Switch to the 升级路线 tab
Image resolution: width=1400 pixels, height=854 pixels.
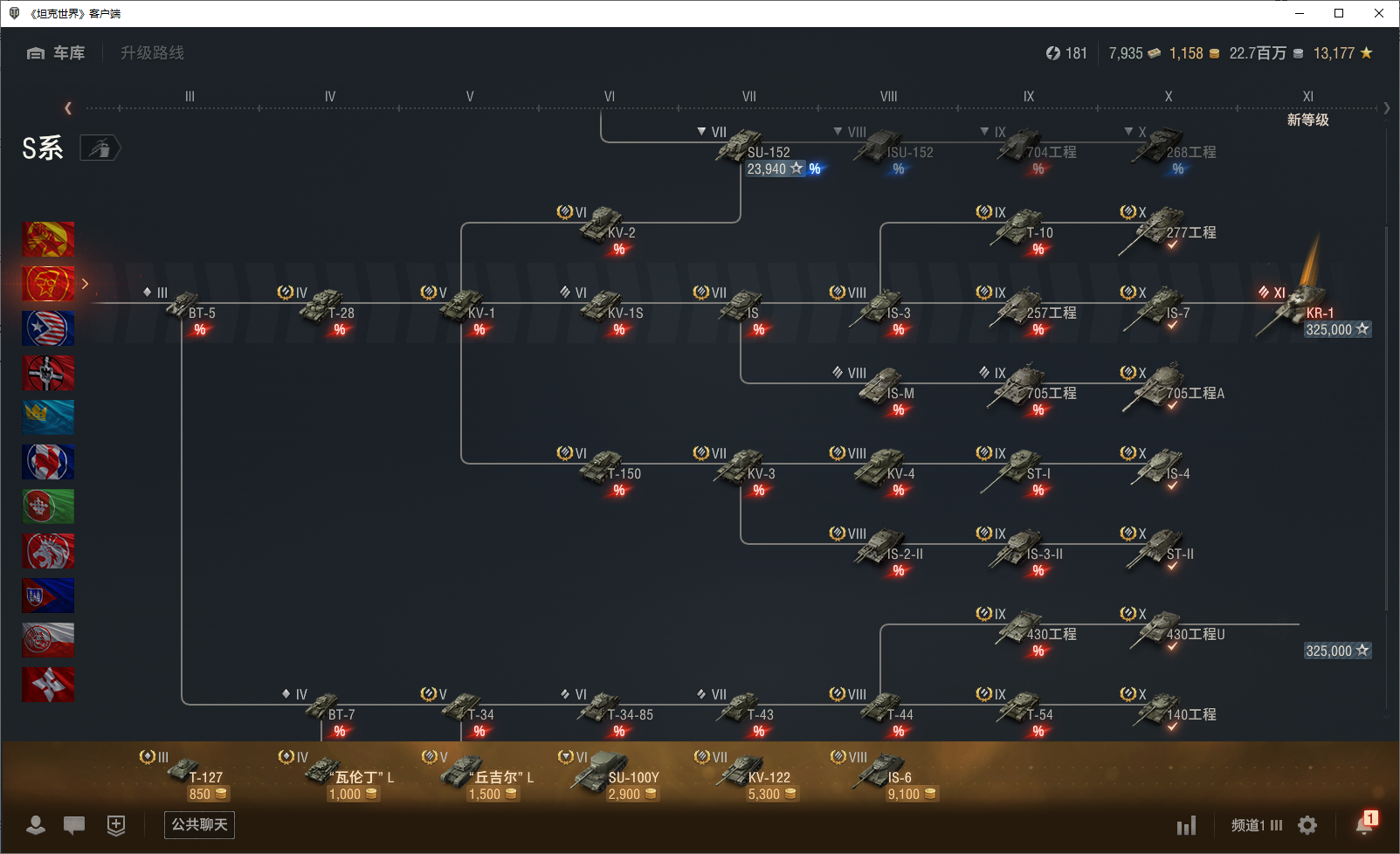(x=152, y=53)
